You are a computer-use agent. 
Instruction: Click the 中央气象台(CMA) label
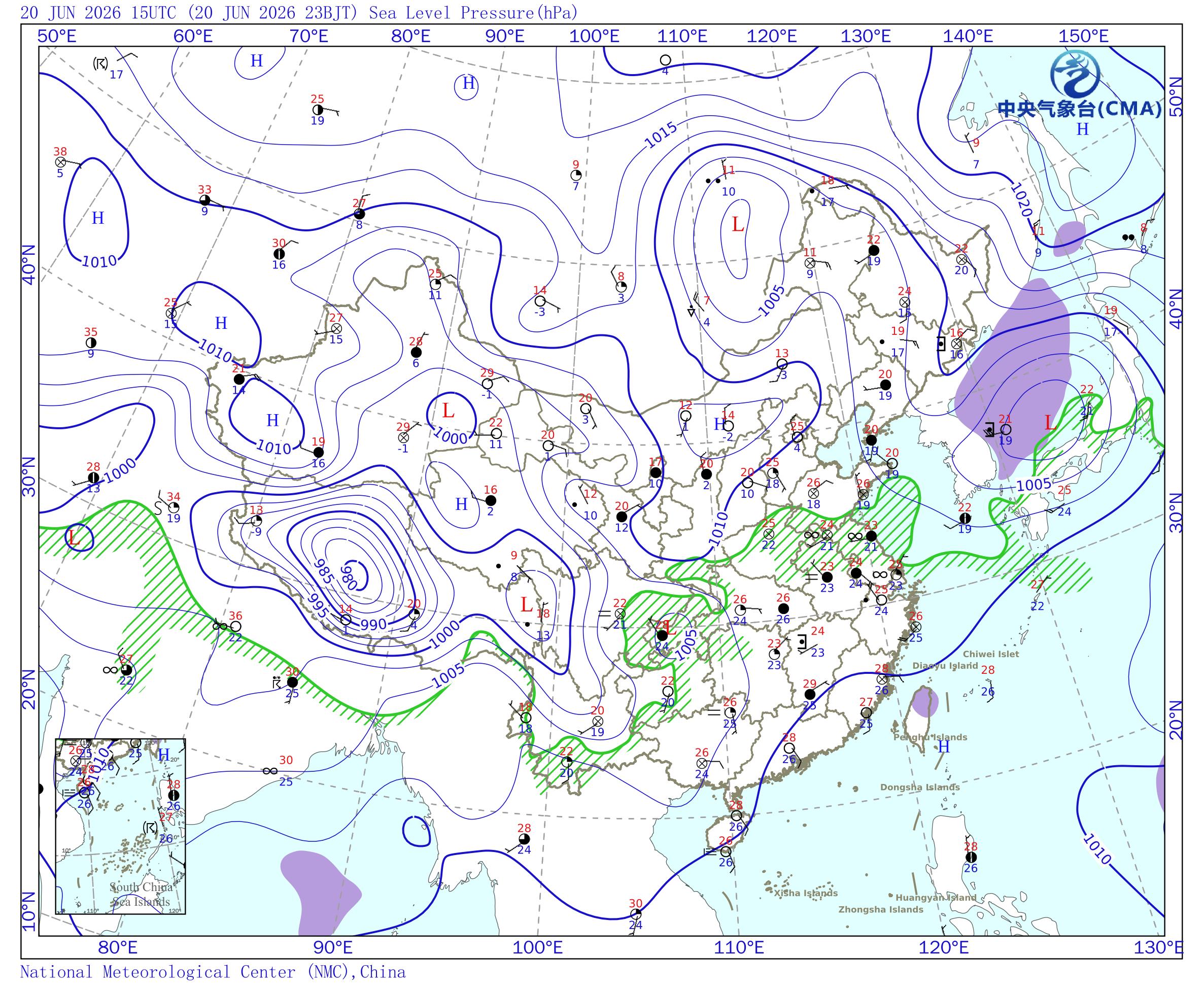[1079, 109]
